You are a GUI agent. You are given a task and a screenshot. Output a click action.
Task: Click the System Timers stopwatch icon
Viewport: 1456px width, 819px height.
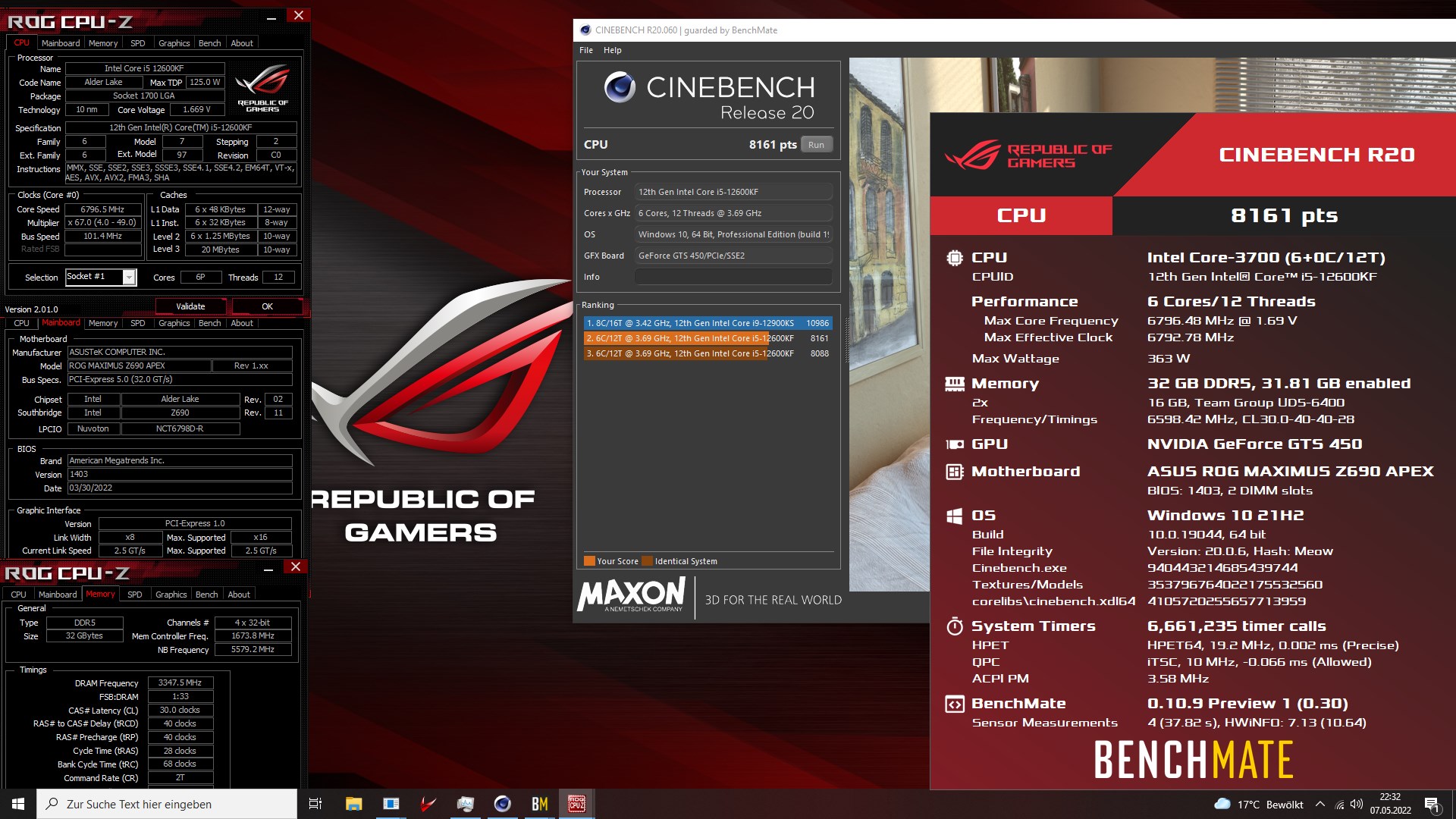pyautogui.click(x=955, y=626)
